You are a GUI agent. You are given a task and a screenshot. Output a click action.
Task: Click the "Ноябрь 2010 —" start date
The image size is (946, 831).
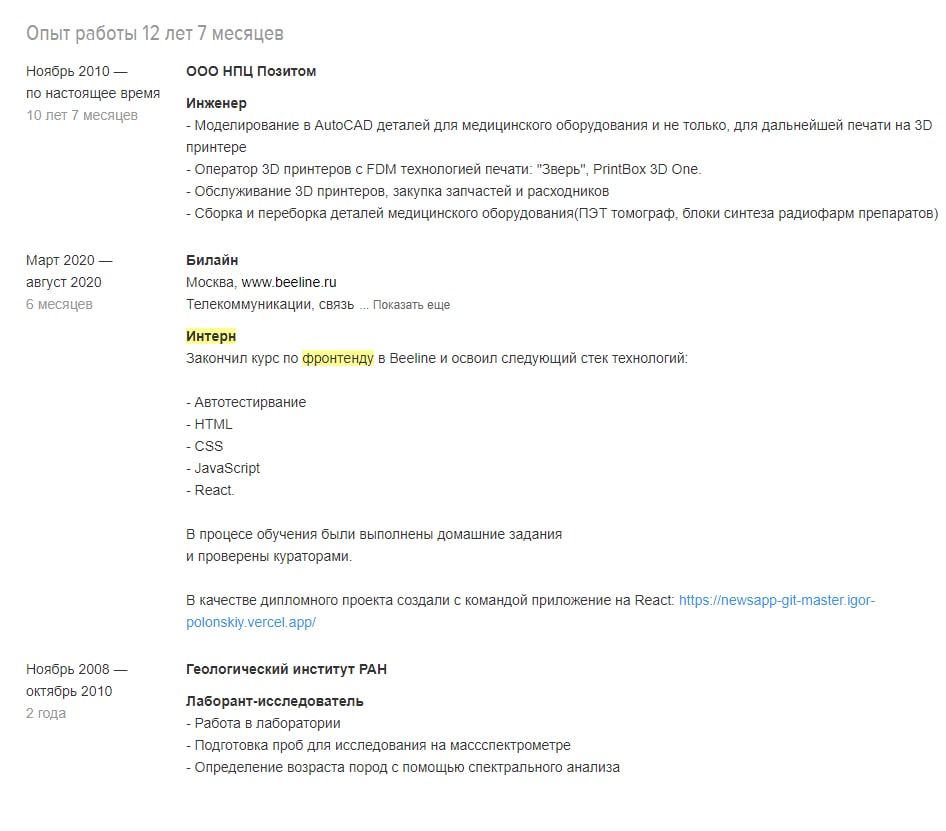click(x=77, y=71)
